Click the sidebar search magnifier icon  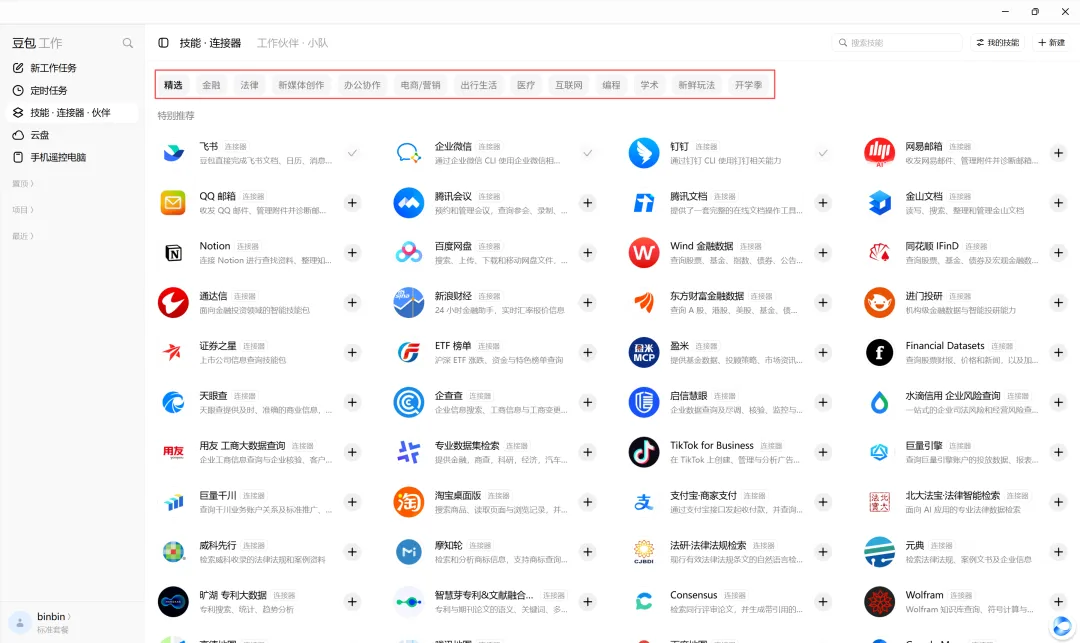[x=127, y=43]
